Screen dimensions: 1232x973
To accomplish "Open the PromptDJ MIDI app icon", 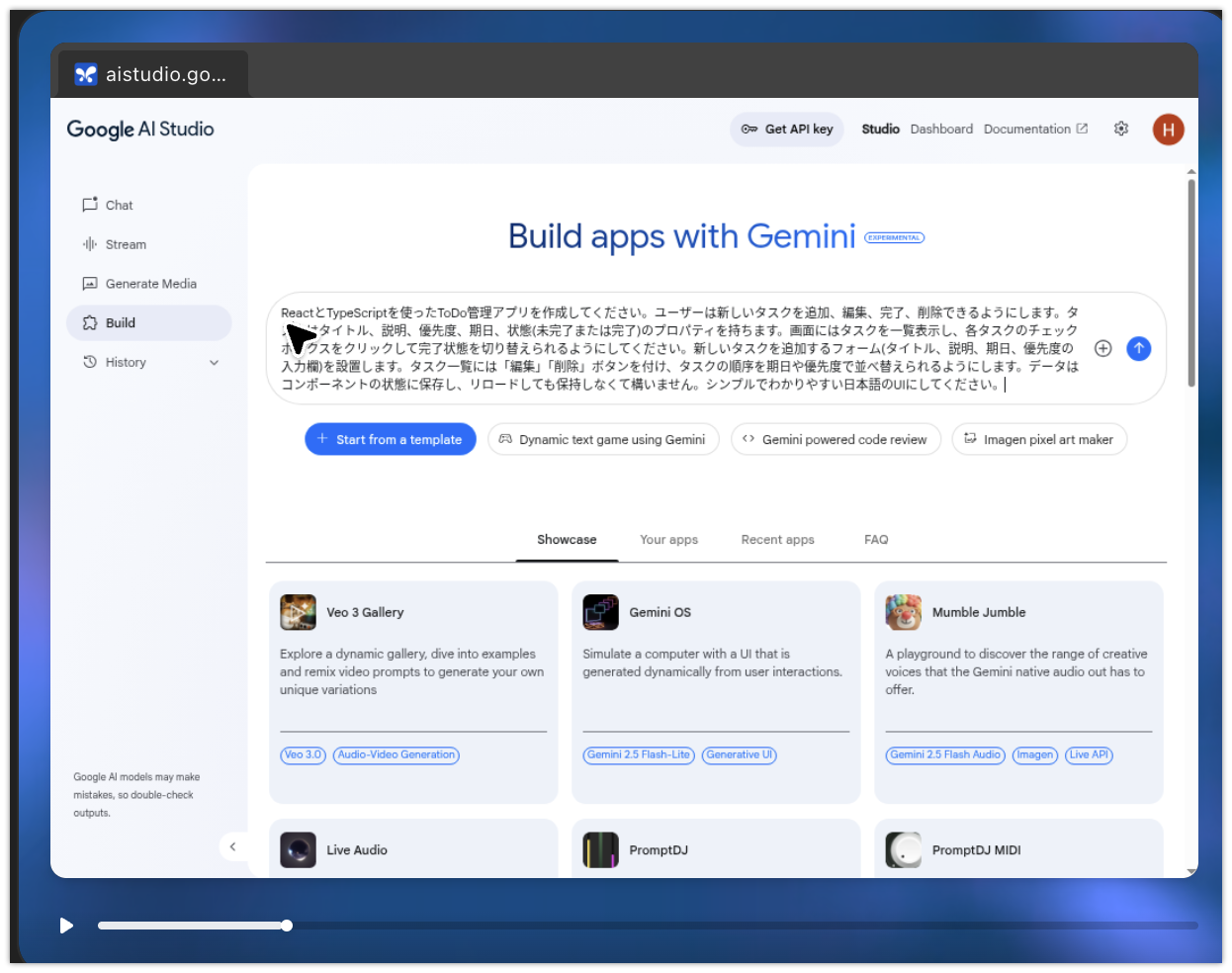I will click(x=904, y=850).
